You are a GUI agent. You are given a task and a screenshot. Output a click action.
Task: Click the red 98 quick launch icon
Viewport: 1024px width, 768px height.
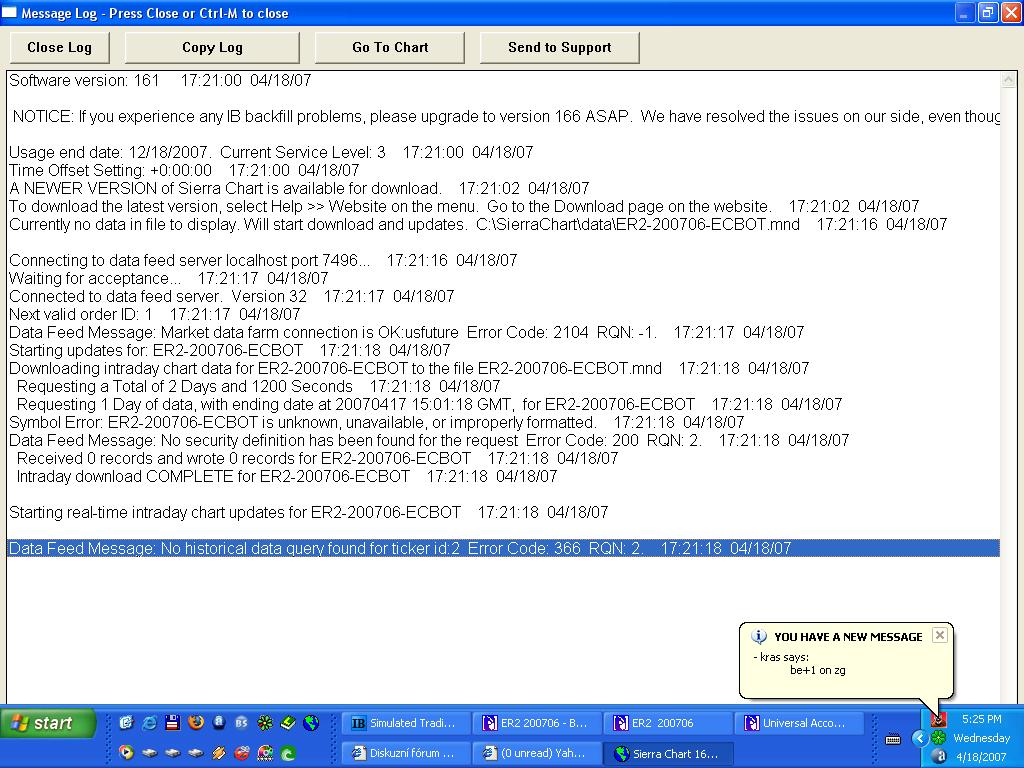242,753
